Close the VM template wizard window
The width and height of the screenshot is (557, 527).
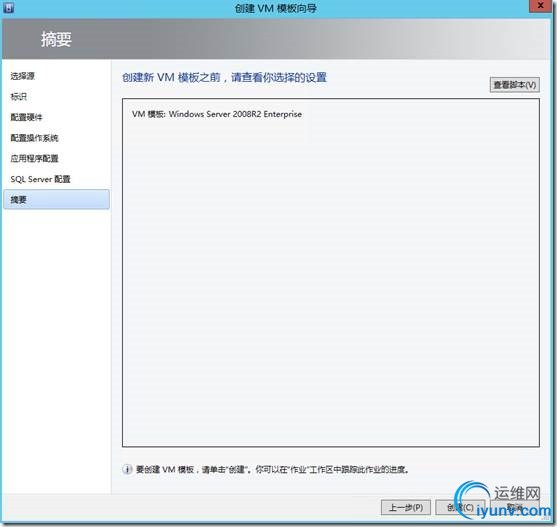point(540,6)
